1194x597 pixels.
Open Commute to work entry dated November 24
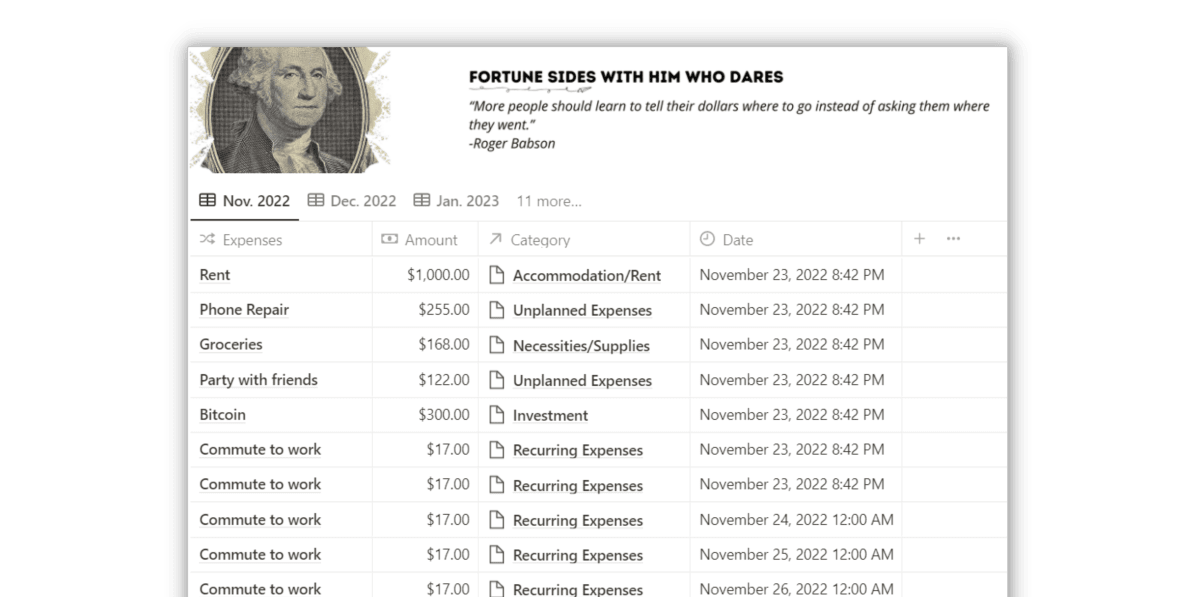pyautogui.click(x=260, y=520)
